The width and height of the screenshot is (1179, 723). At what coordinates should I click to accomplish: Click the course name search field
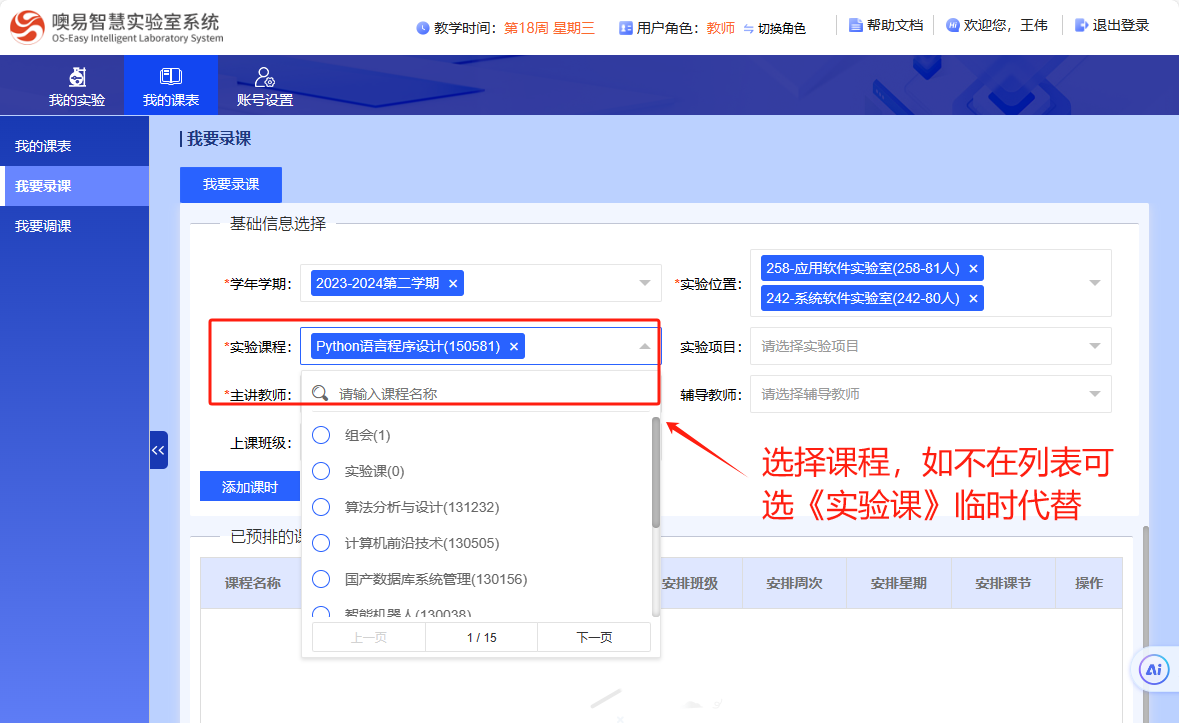490,394
